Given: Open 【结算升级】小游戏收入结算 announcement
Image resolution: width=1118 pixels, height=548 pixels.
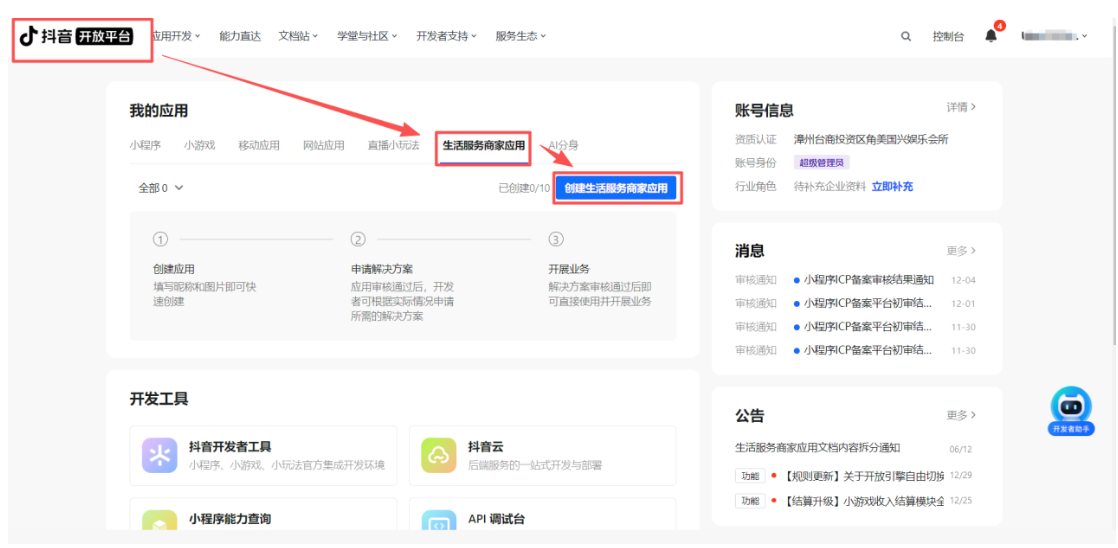Looking at the screenshot, I should [864, 500].
